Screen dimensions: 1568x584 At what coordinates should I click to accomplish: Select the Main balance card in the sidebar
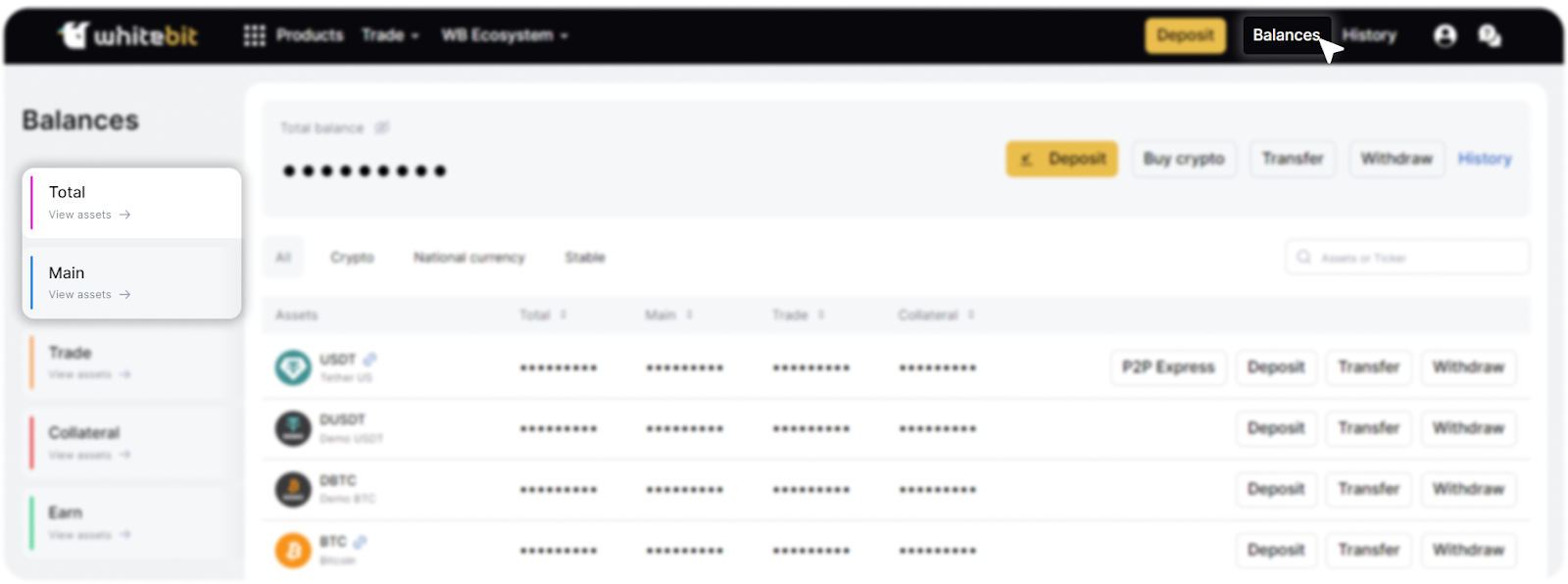pyautogui.click(x=132, y=282)
